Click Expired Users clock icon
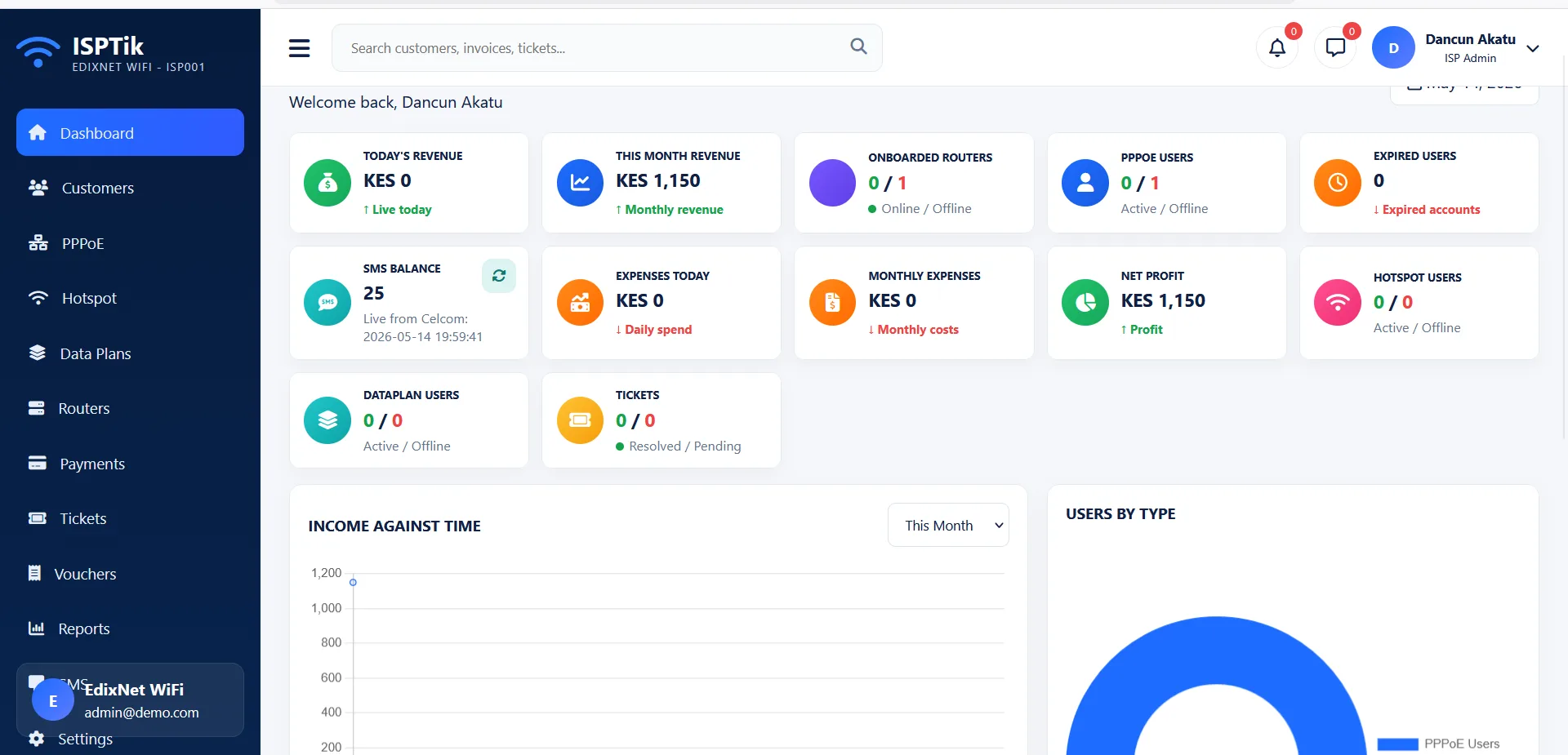 coord(1337,183)
